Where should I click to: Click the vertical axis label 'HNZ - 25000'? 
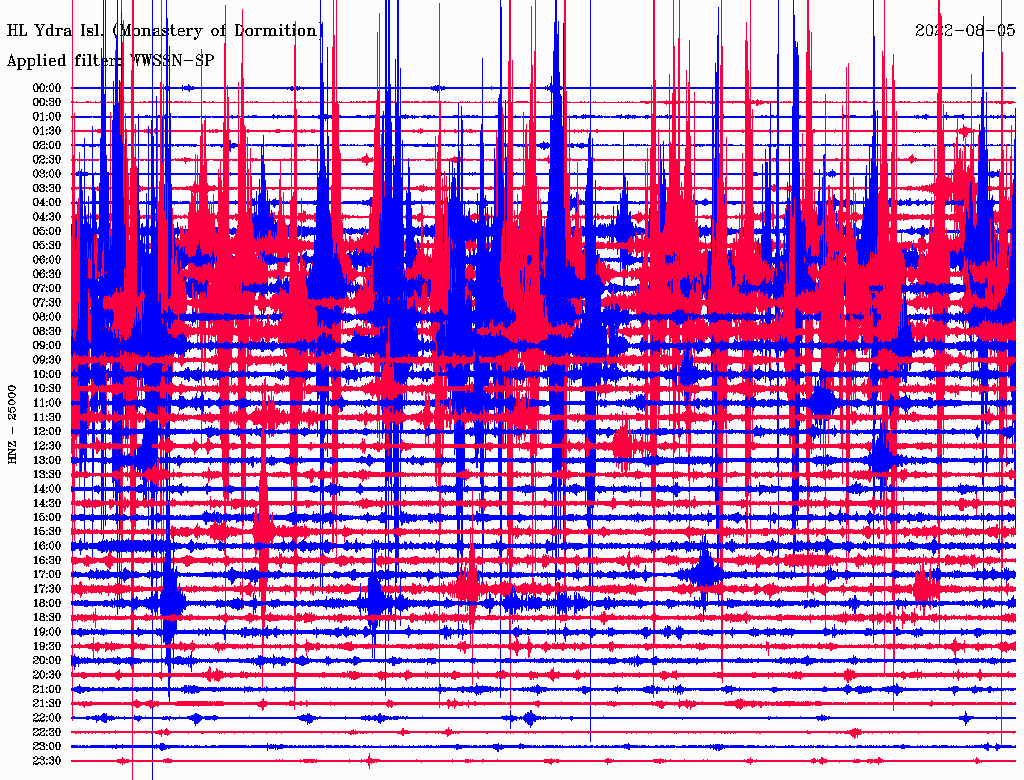coord(12,425)
